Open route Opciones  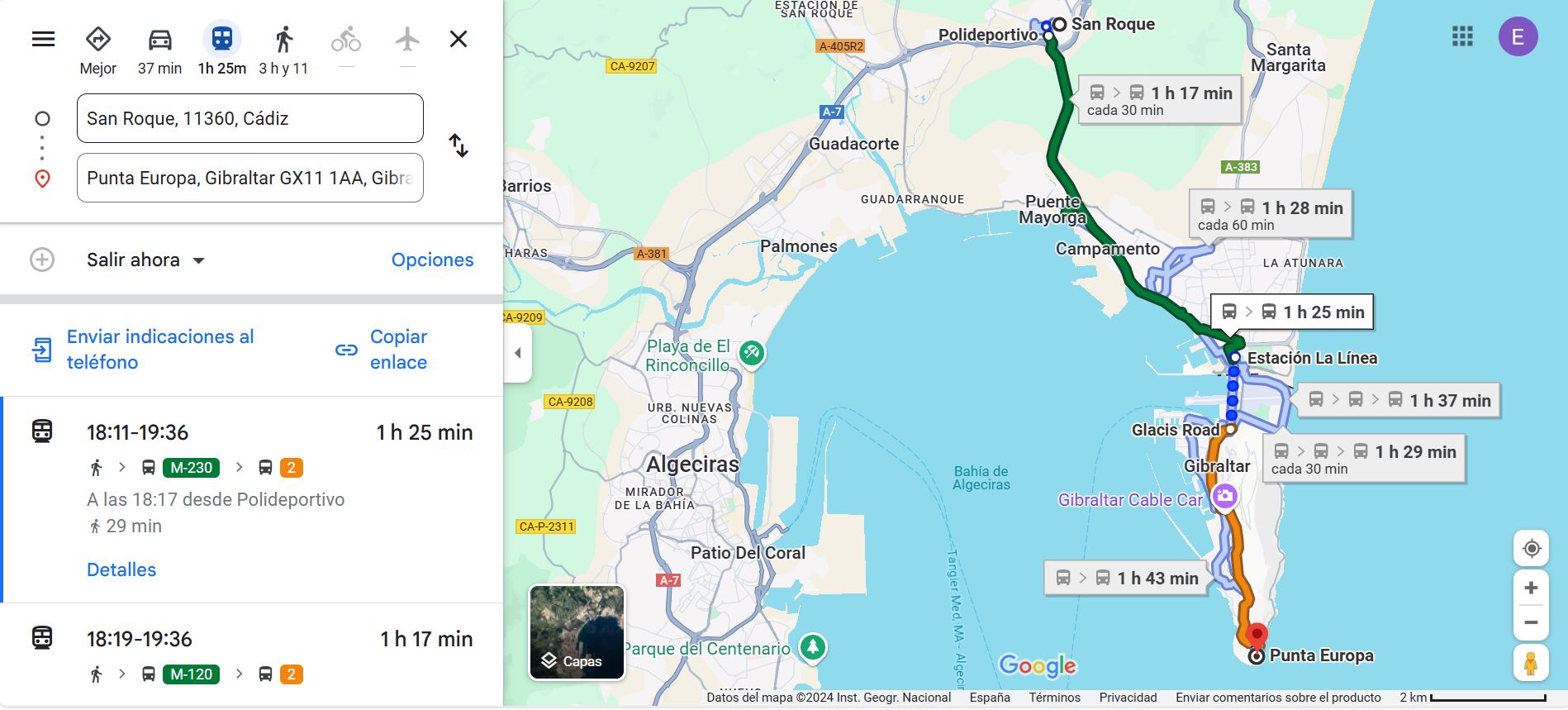(432, 260)
